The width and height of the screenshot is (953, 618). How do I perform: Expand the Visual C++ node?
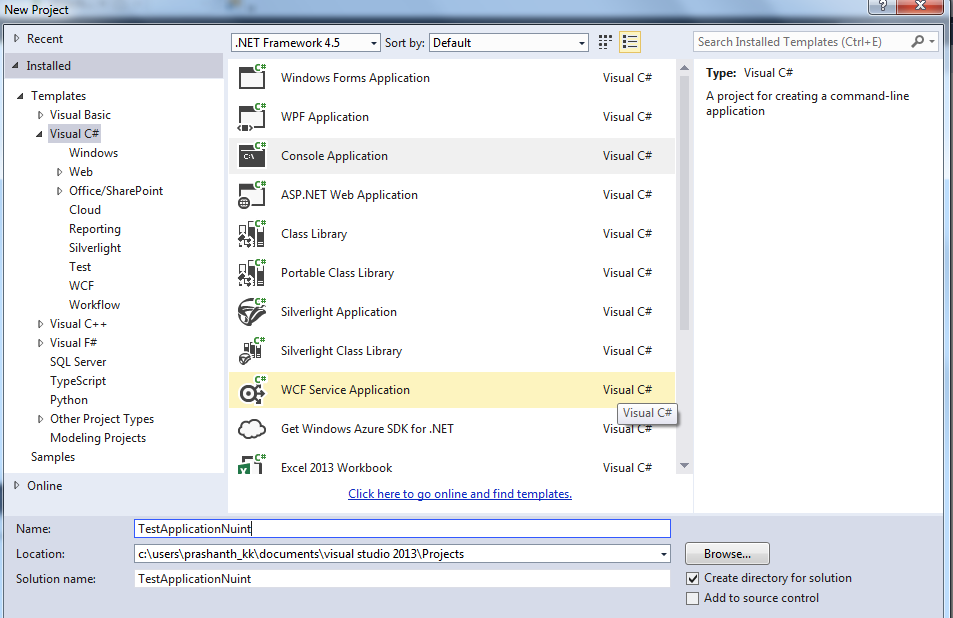41,324
